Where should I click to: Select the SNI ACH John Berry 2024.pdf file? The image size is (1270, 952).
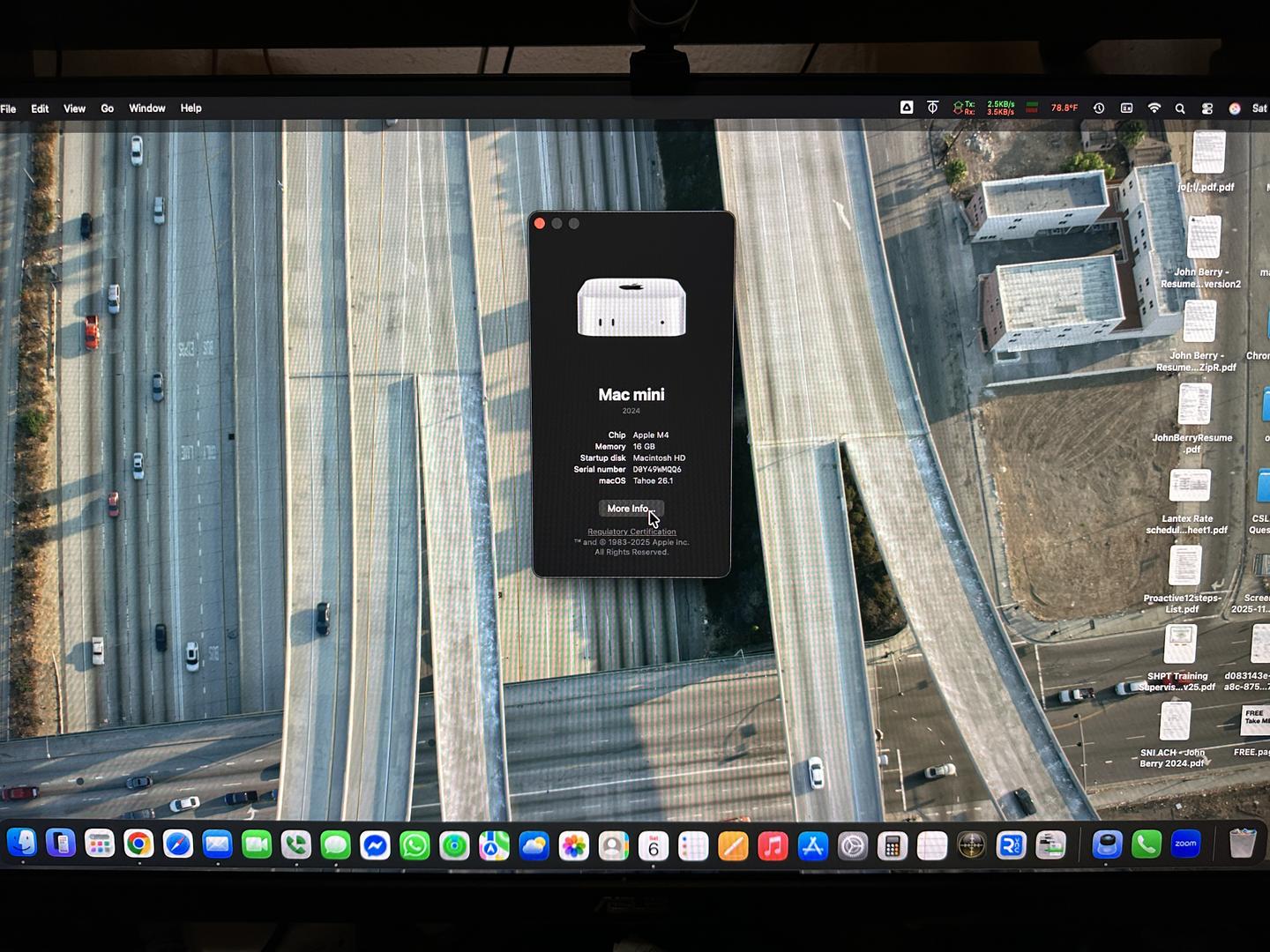[1173, 734]
